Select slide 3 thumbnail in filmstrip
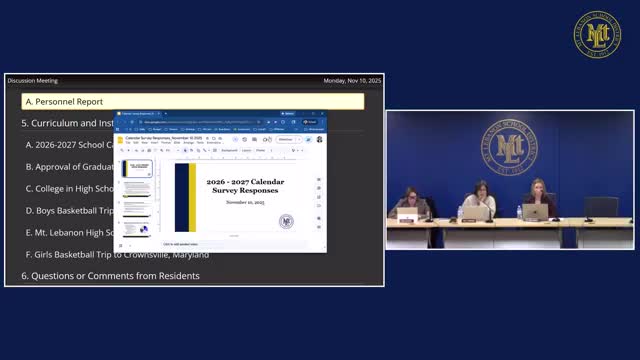 tap(137, 209)
